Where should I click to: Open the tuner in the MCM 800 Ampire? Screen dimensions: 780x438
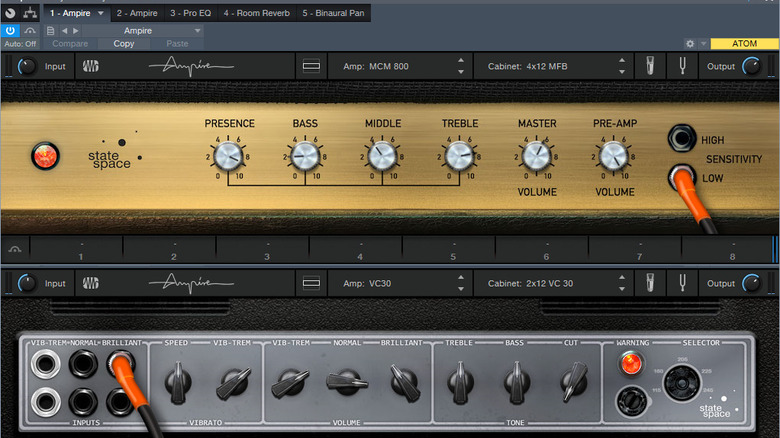point(682,67)
